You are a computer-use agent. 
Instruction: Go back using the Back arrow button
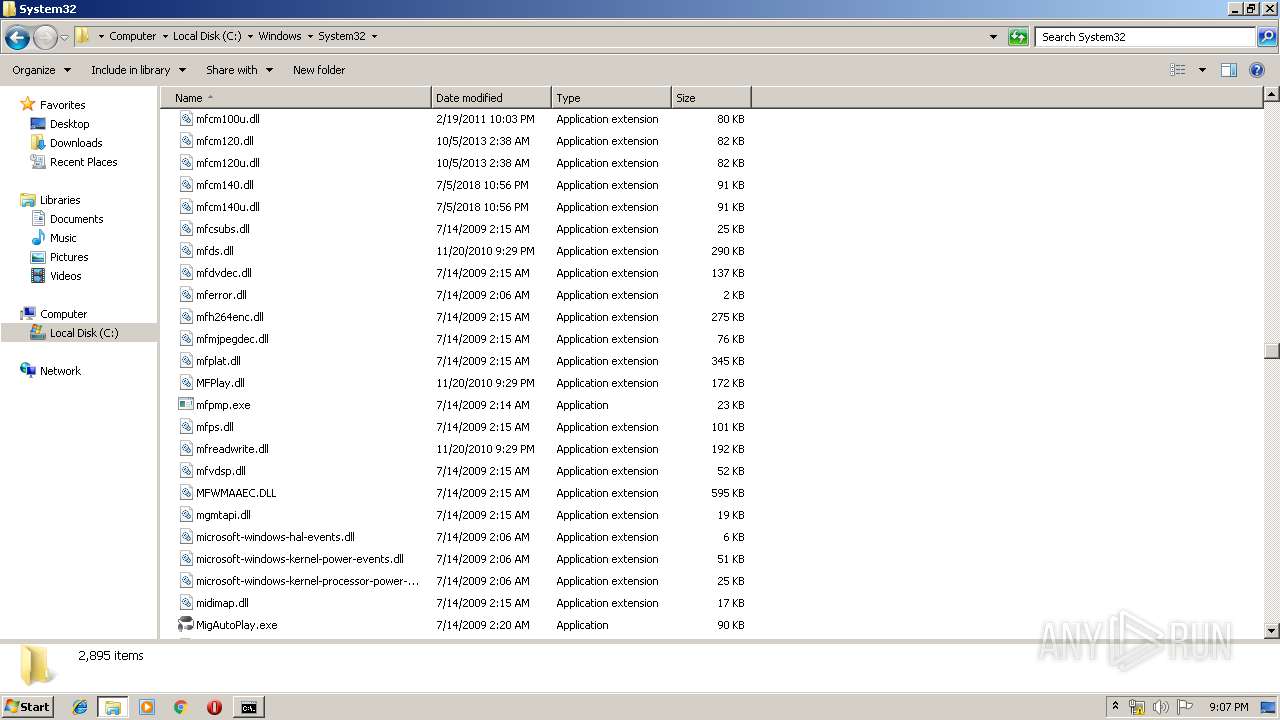pos(17,38)
